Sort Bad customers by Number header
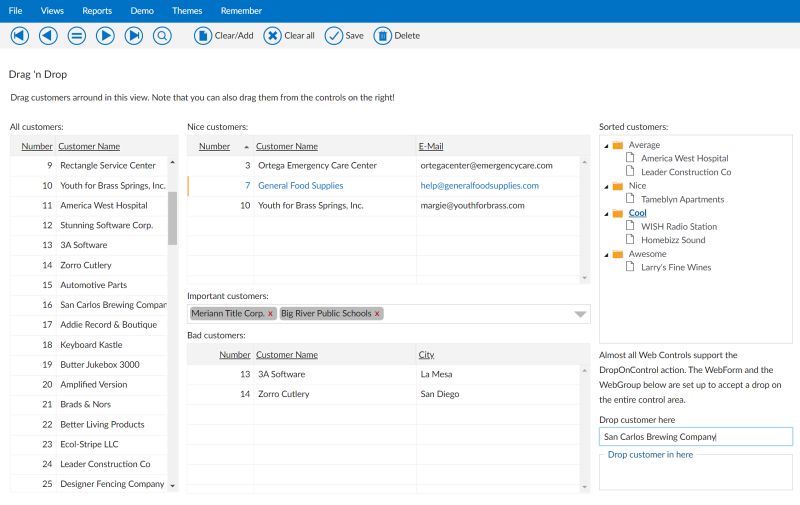Image resolution: width=800 pixels, height=505 pixels. (235, 355)
